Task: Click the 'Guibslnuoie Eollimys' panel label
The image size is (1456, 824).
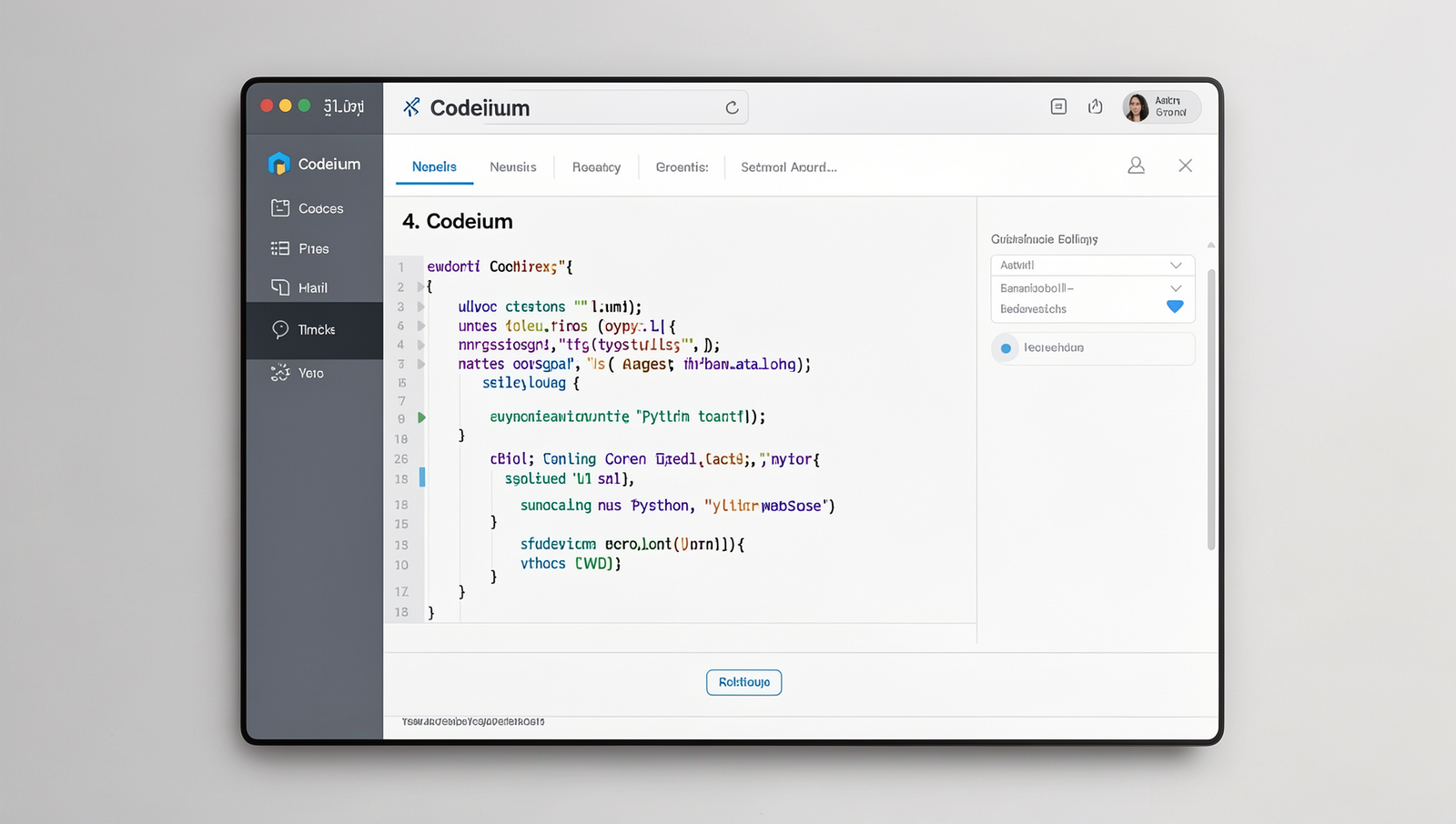Action: pos(1045,239)
